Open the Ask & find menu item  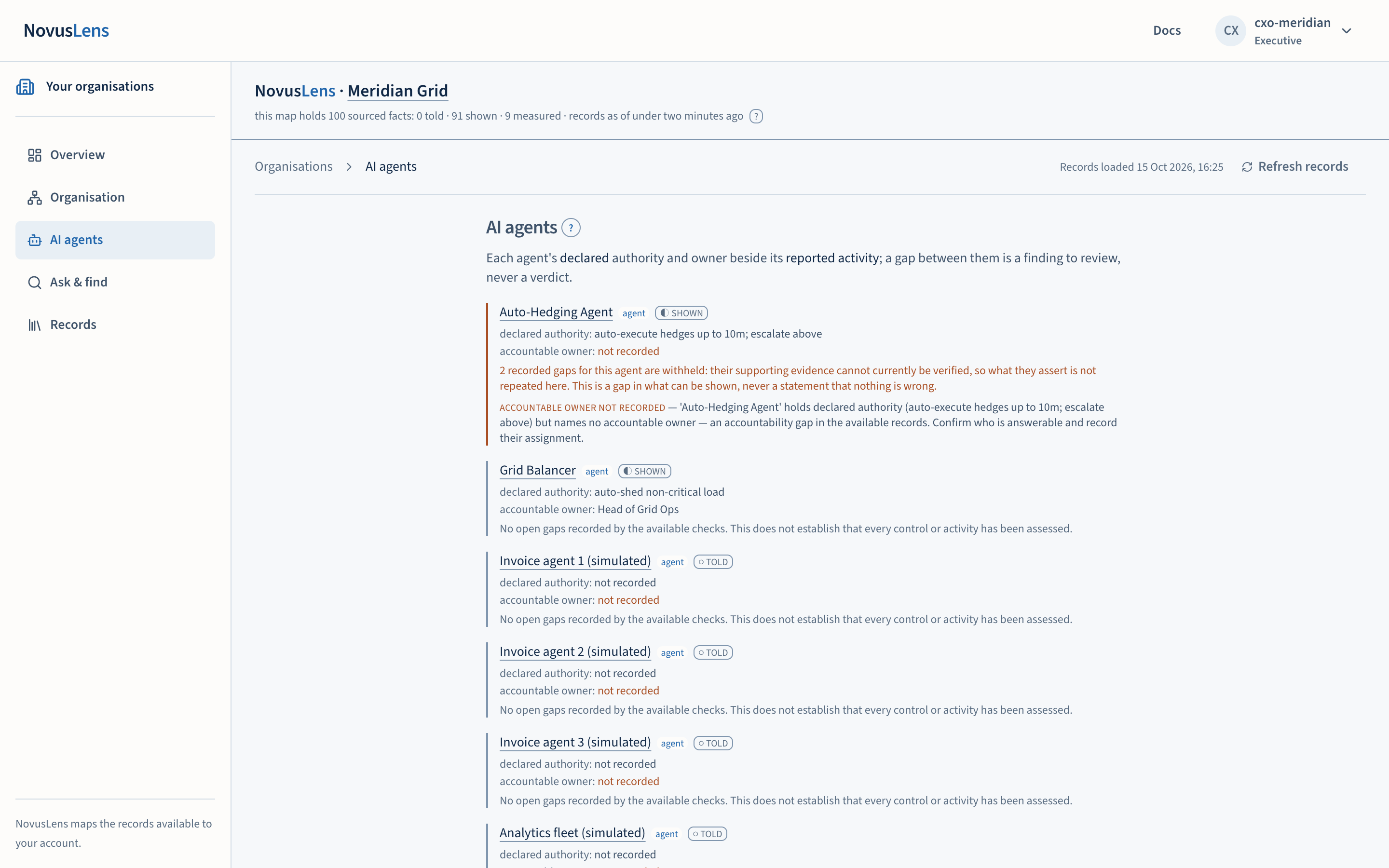tap(115, 283)
